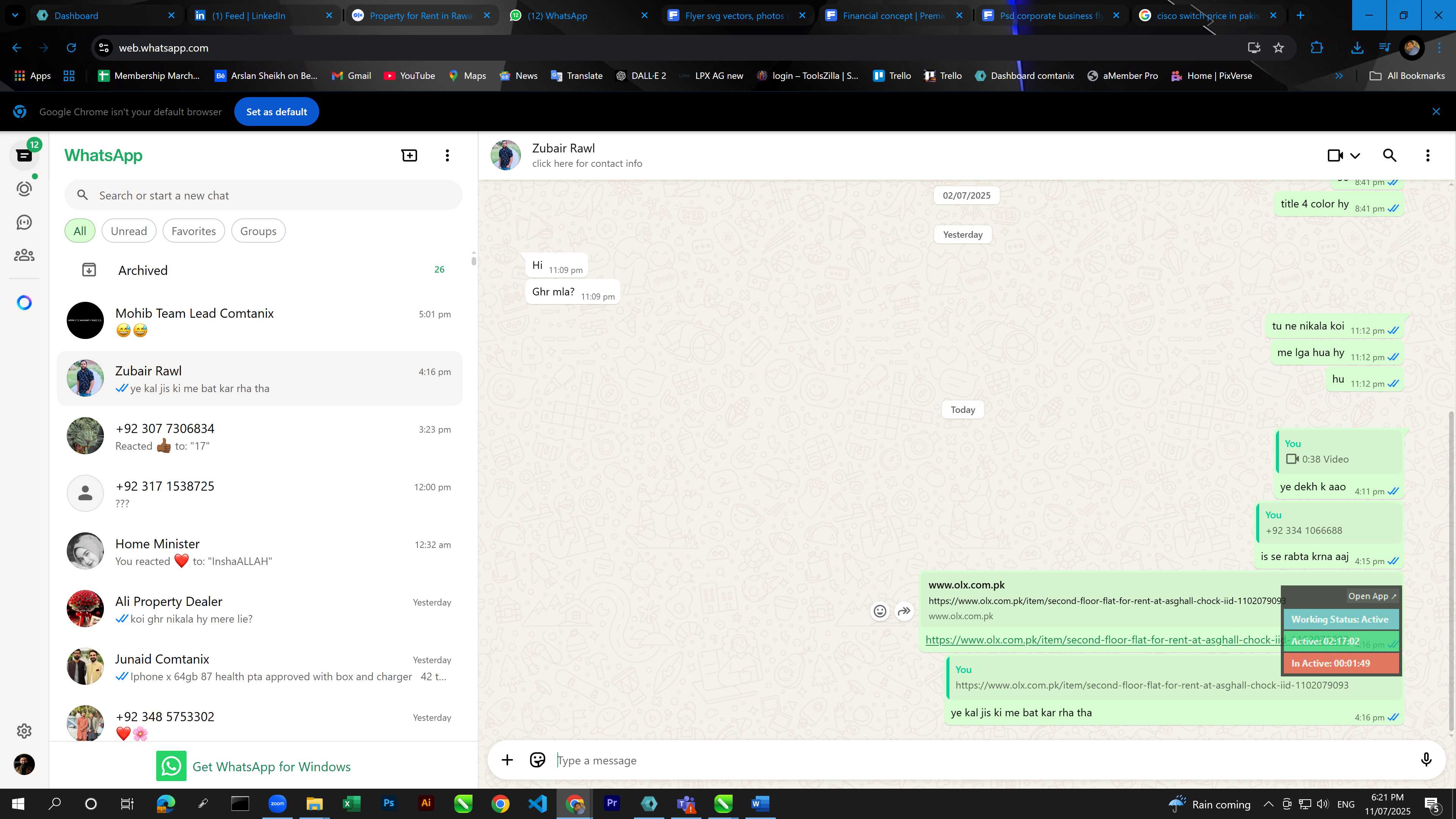Open the underlined olx.com.pk flat link
This screenshot has width=1456, height=819.
(x=1105, y=640)
